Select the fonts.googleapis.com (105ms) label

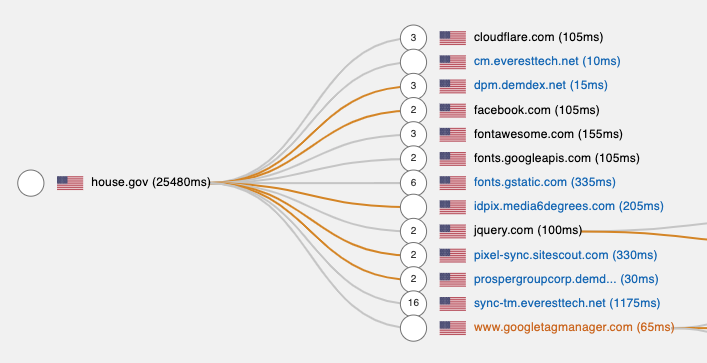tap(557, 158)
